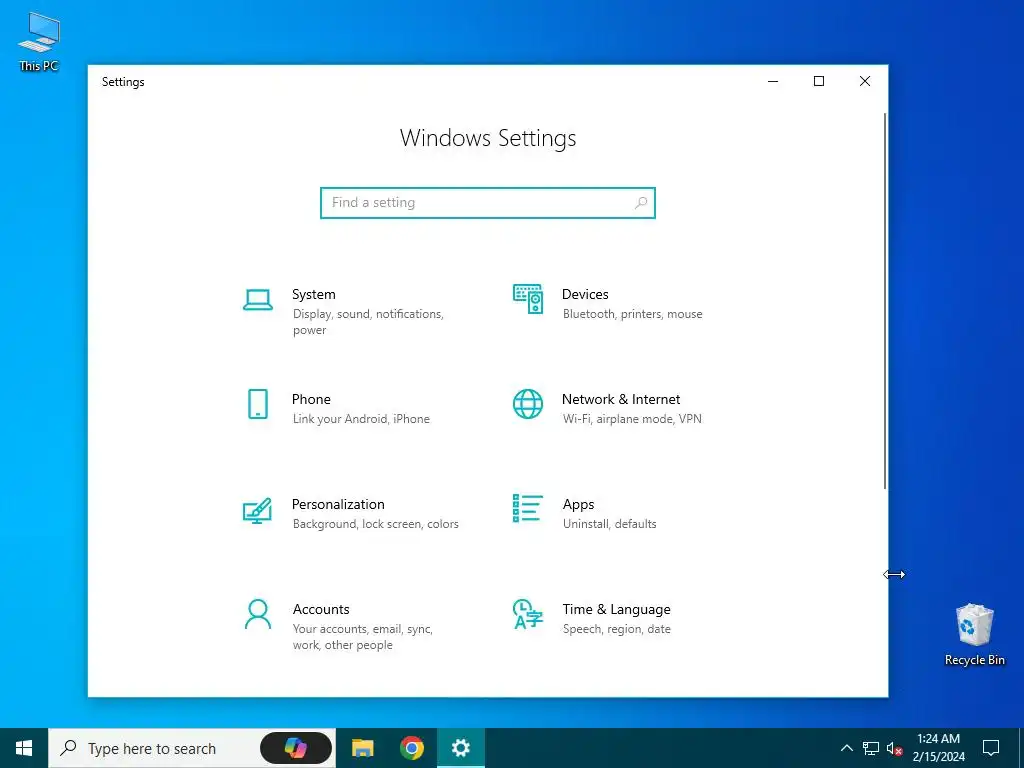This screenshot has height=768, width=1024.
Task: Open the Apps settings label
Action: click(x=579, y=504)
